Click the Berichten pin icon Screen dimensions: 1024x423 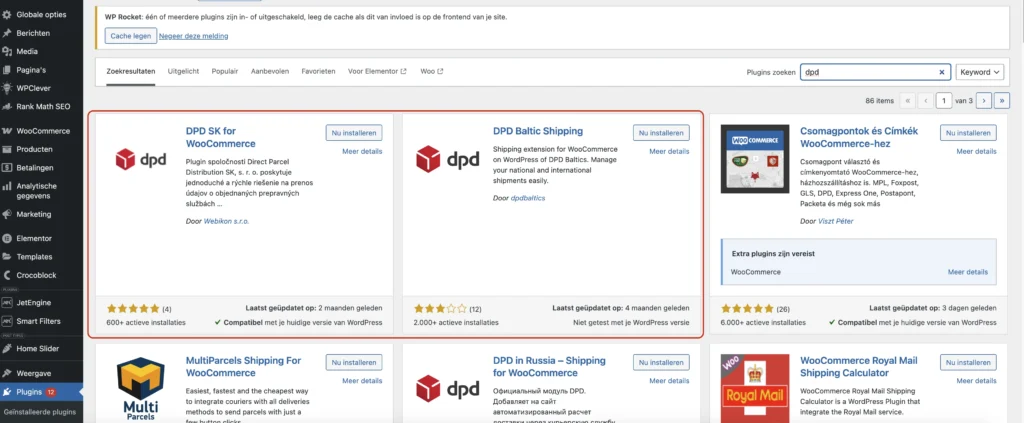7,33
